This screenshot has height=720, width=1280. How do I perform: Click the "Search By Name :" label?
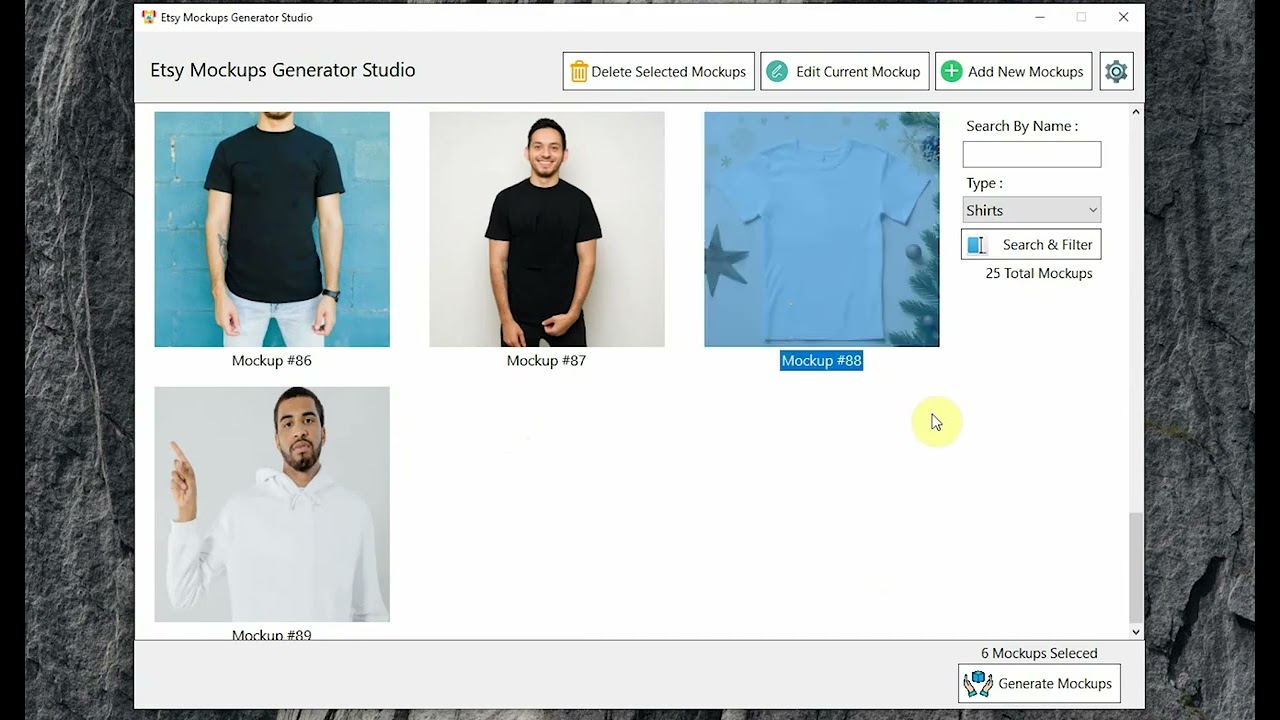pos(1022,126)
